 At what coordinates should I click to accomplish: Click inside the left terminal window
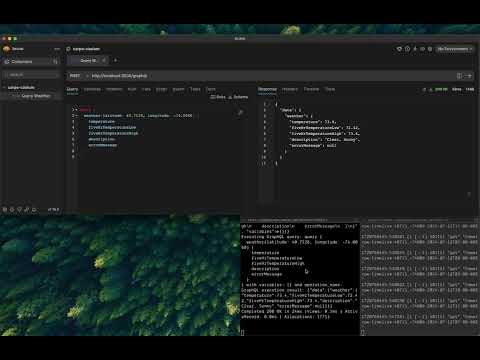300,279
